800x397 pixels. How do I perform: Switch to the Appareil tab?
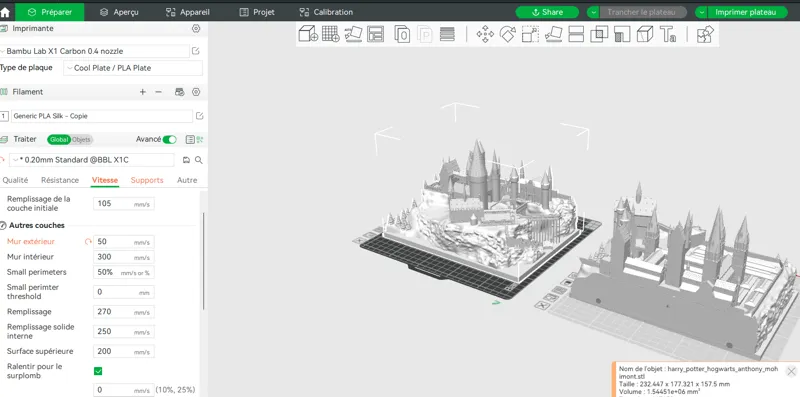click(188, 12)
